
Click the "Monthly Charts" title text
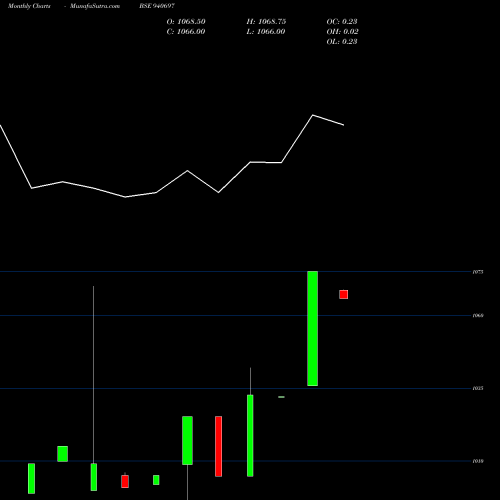click(x=29, y=6)
